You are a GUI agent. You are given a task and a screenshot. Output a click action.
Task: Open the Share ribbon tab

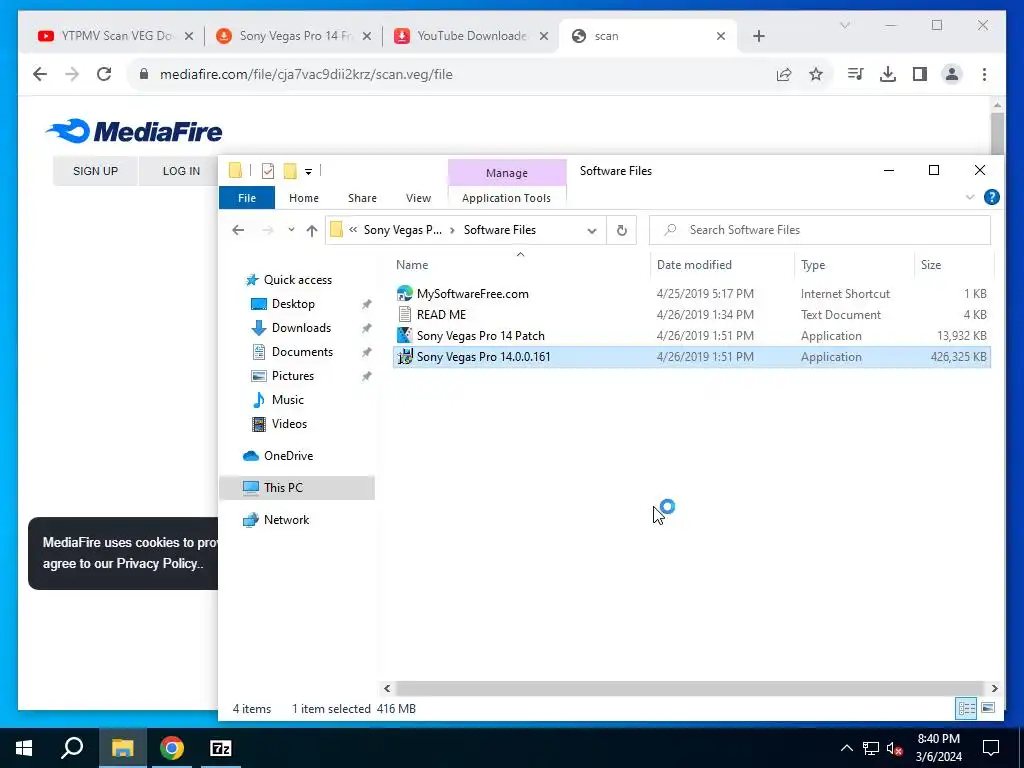362,198
